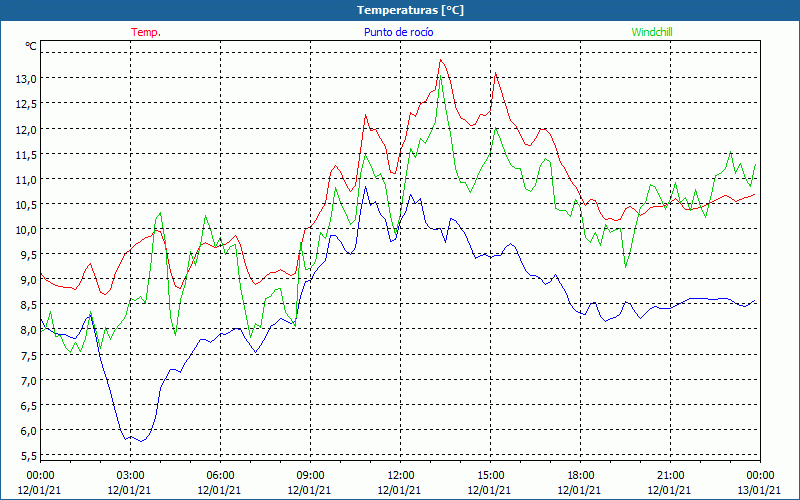800x500 pixels.
Task: Select the red Temp. legend label
Action: 146,32
